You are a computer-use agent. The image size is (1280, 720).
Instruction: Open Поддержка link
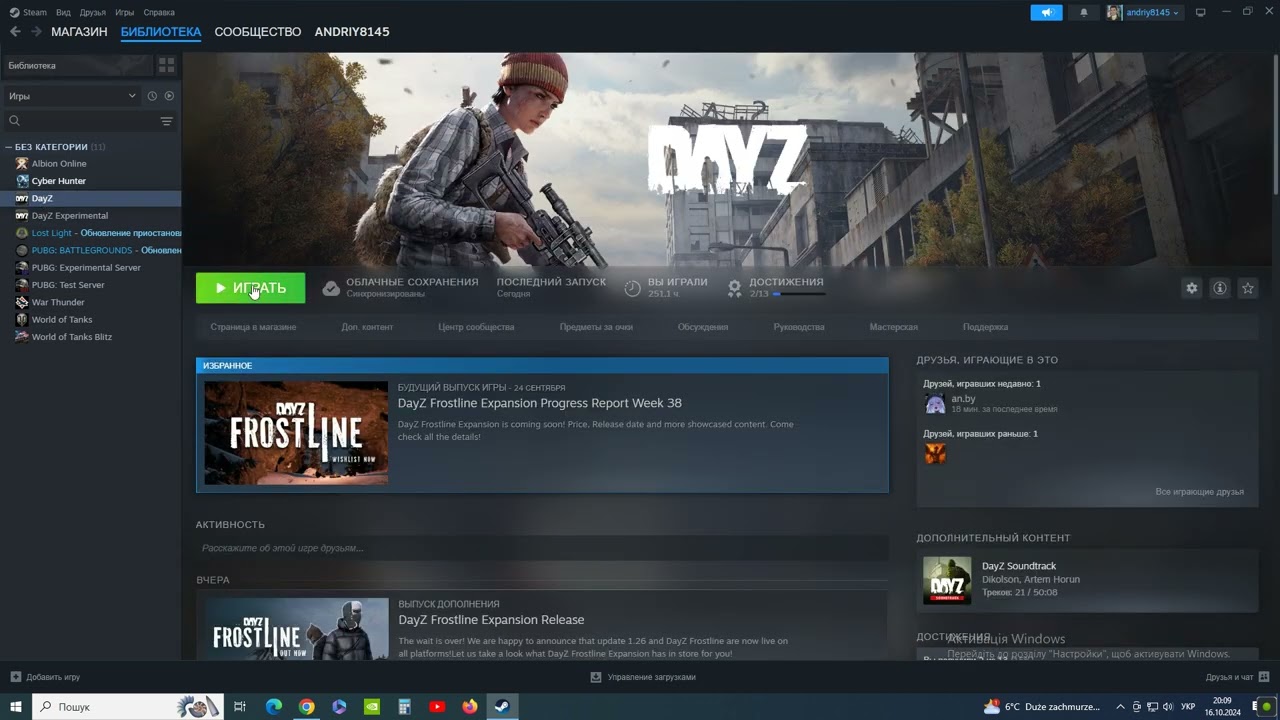pos(985,327)
